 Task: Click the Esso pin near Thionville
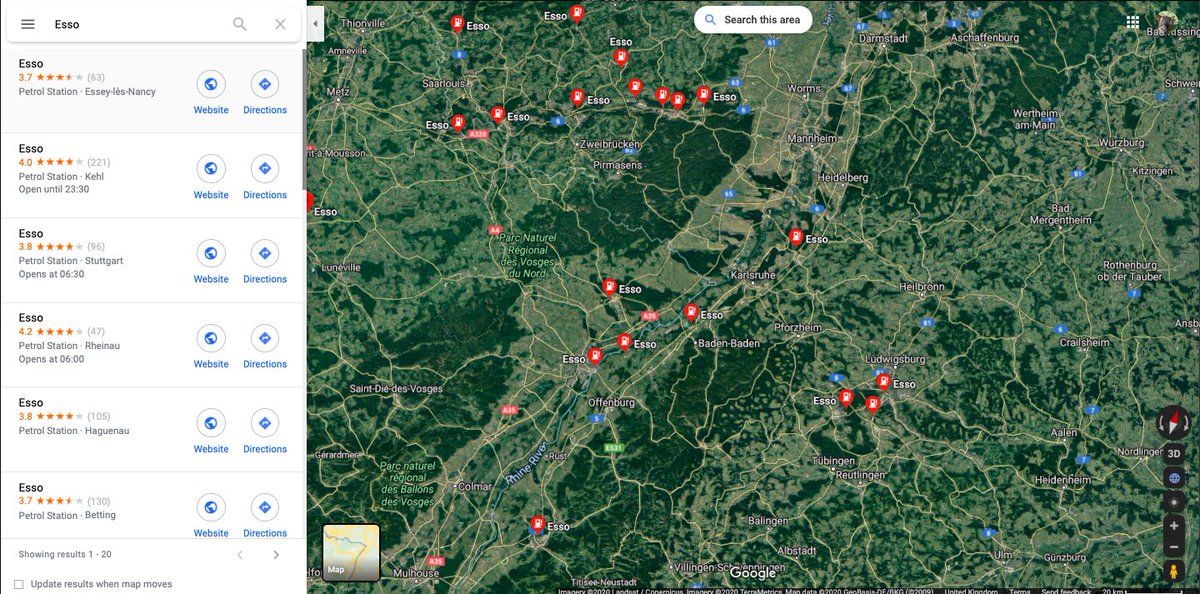pyautogui.click(x=457, y=24)
